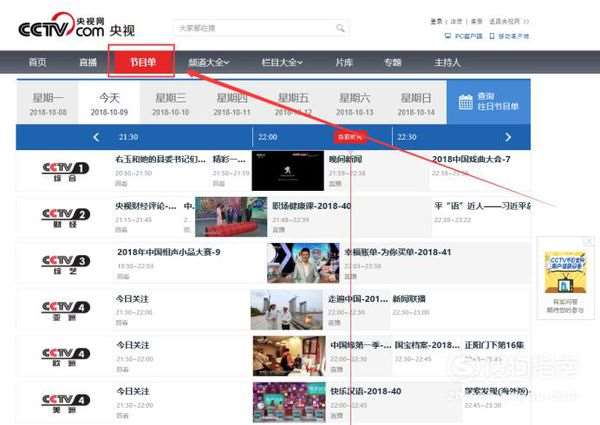The image size is (600, 425).
Task: Open 国宝档案-2018 program
Action: click(427, 345)
